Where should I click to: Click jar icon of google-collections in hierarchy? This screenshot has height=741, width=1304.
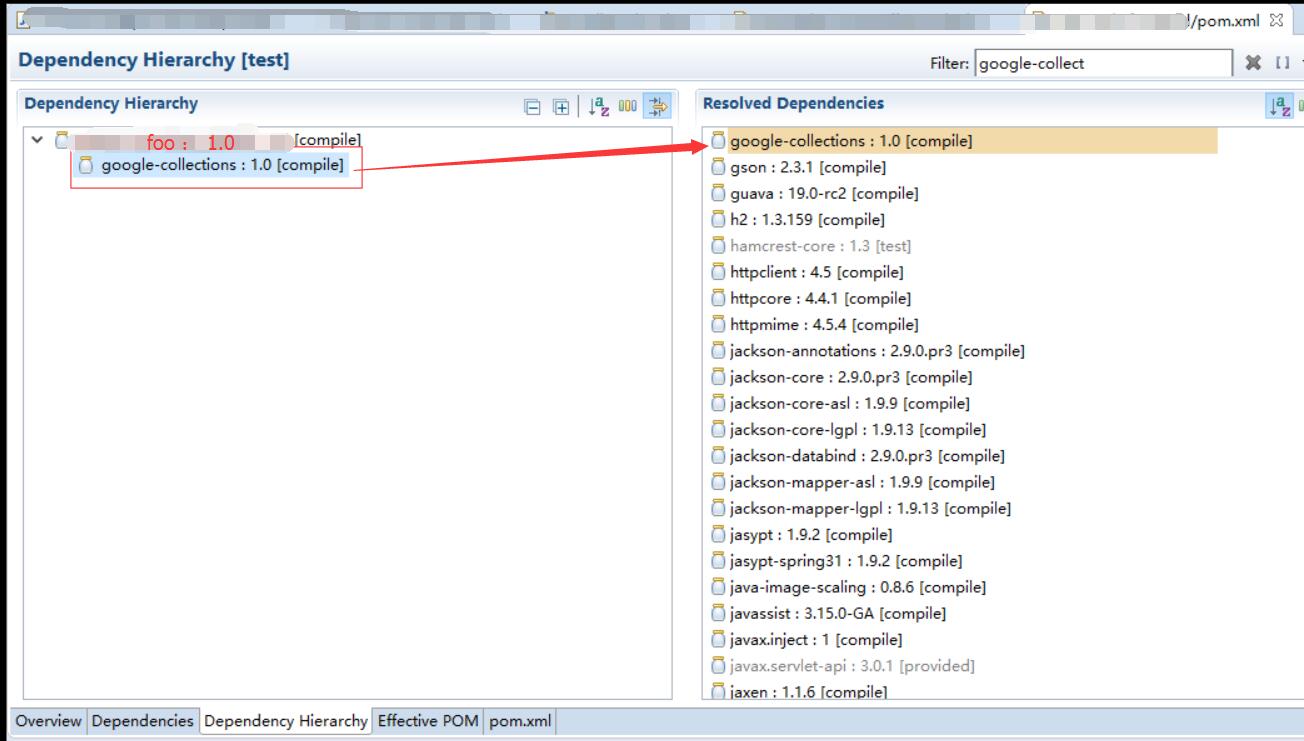85,166
